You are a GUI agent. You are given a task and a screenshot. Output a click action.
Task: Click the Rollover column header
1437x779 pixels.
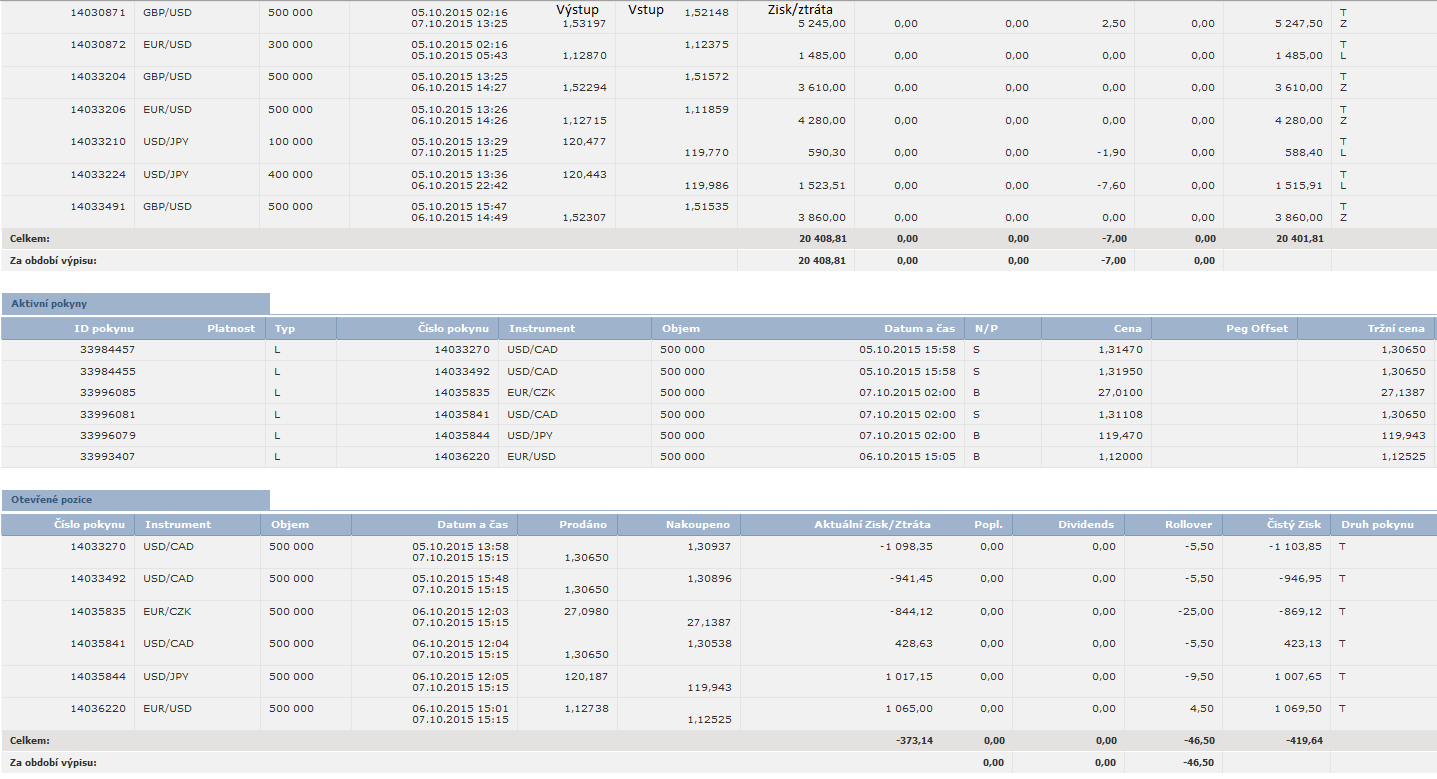(1189, 524)
